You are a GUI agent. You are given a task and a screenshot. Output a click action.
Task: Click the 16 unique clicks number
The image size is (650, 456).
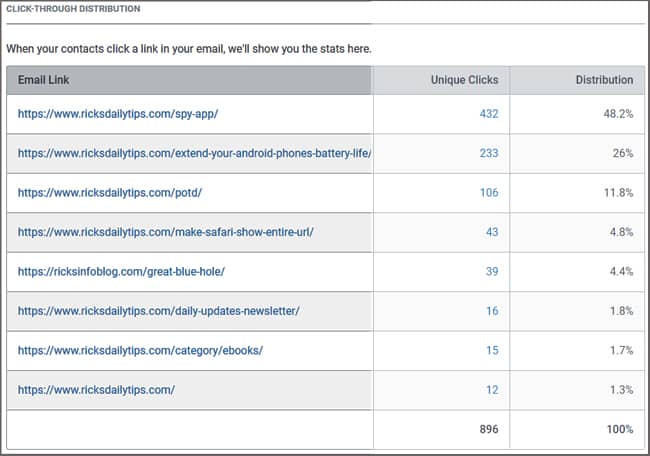pyautogui.click(x=492, y=311)
